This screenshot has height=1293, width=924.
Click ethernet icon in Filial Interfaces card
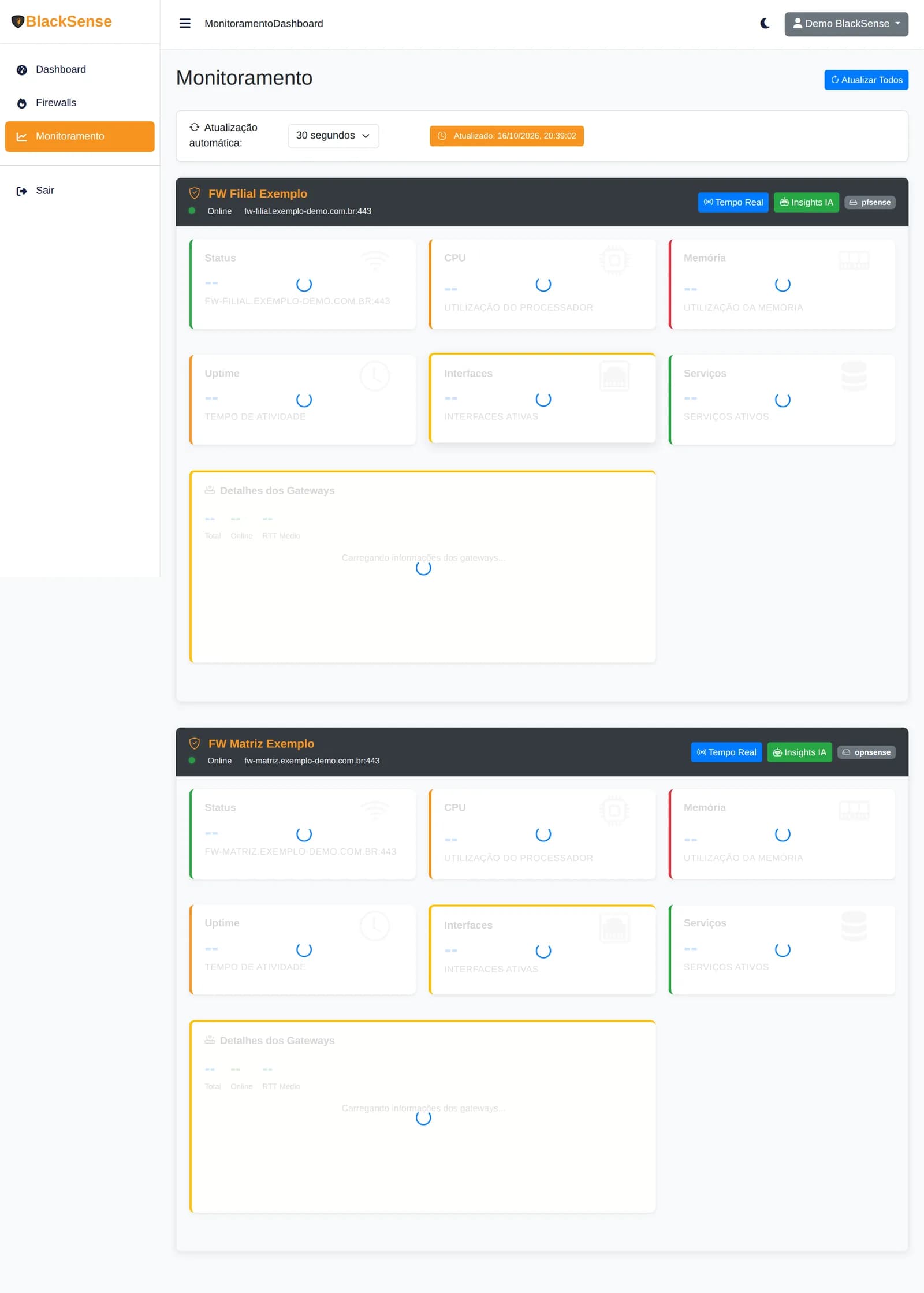[x=614, y=376]
